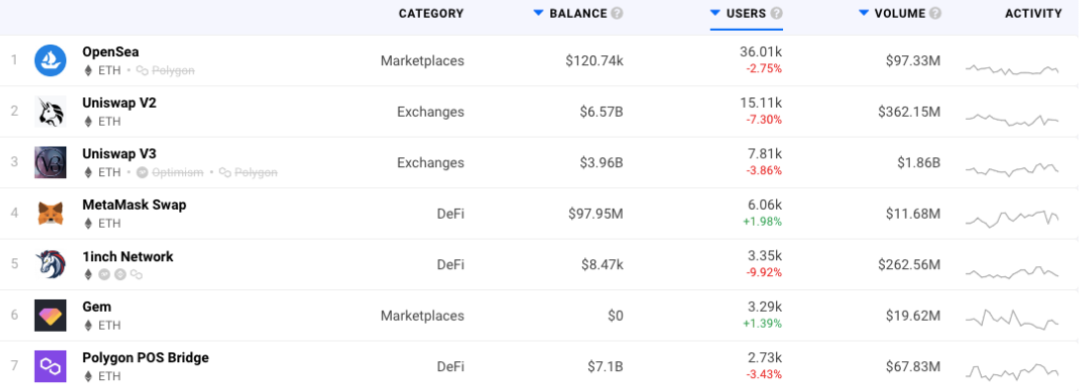Click the $1.86B volume value

[x=919, y=162]
